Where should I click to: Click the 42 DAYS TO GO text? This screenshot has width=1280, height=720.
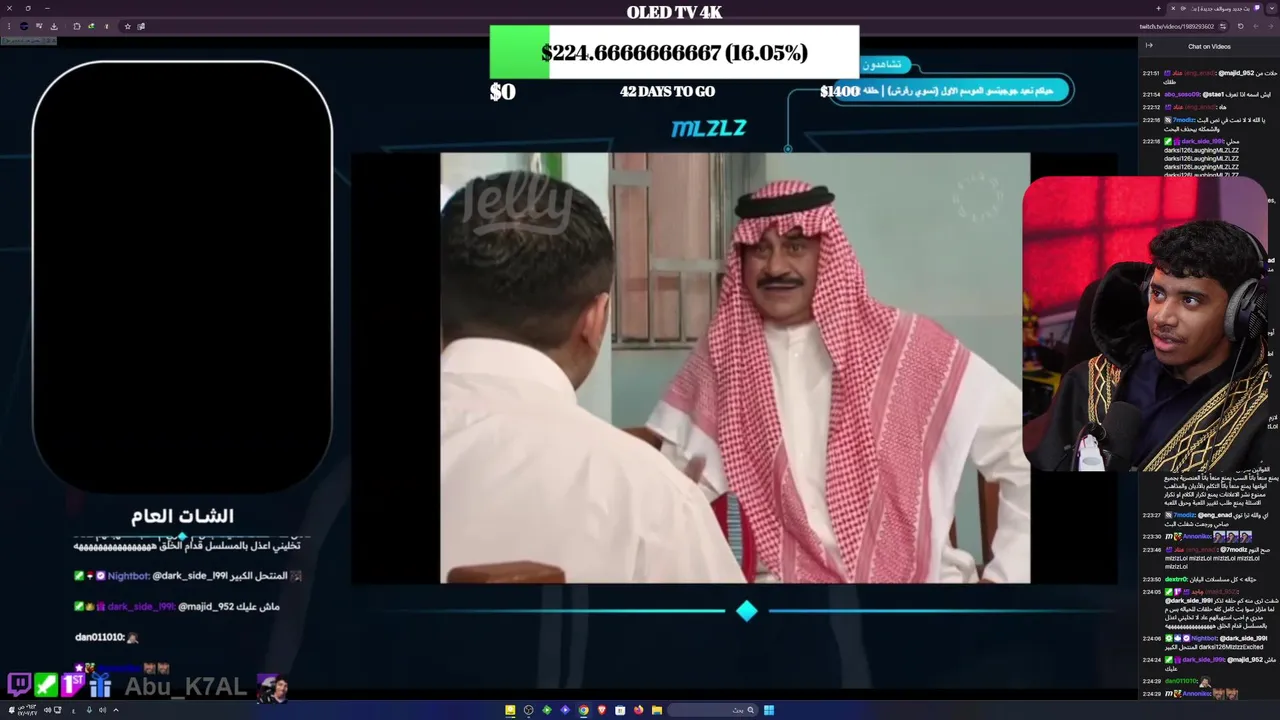tap(667, 91)
